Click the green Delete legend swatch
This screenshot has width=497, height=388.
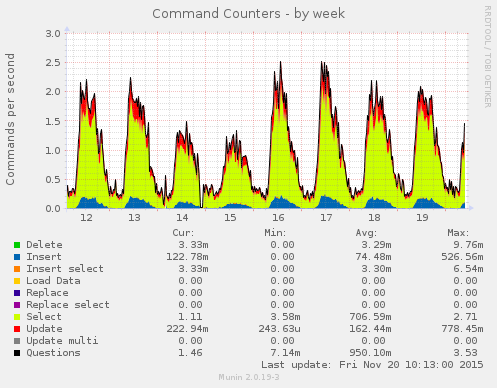click(x=17, y=245)
